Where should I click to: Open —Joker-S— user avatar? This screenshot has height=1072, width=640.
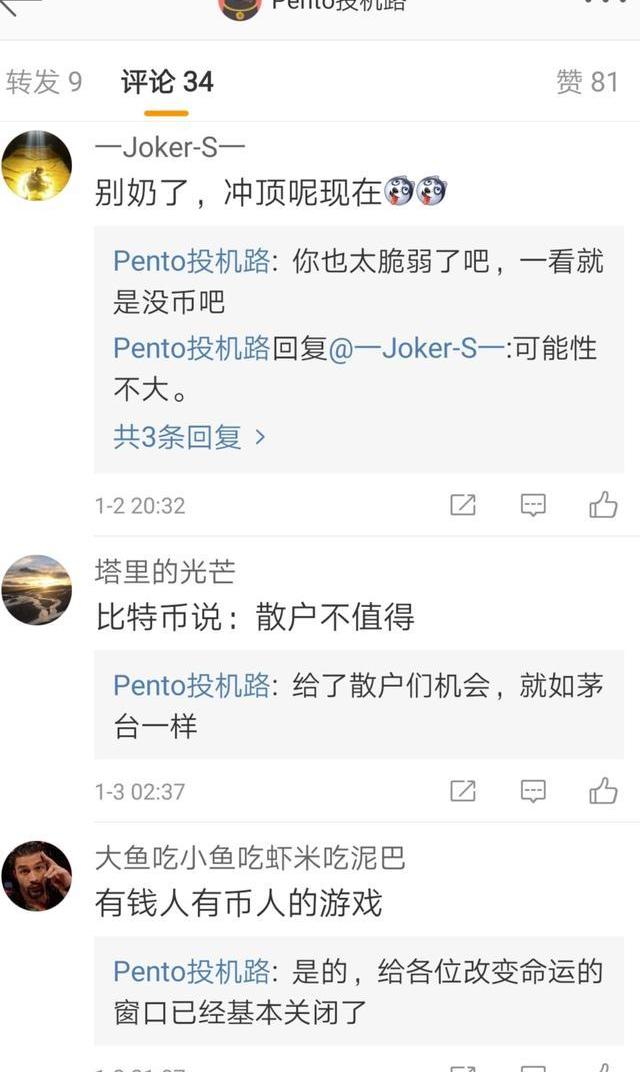click(x=37, y=166)
